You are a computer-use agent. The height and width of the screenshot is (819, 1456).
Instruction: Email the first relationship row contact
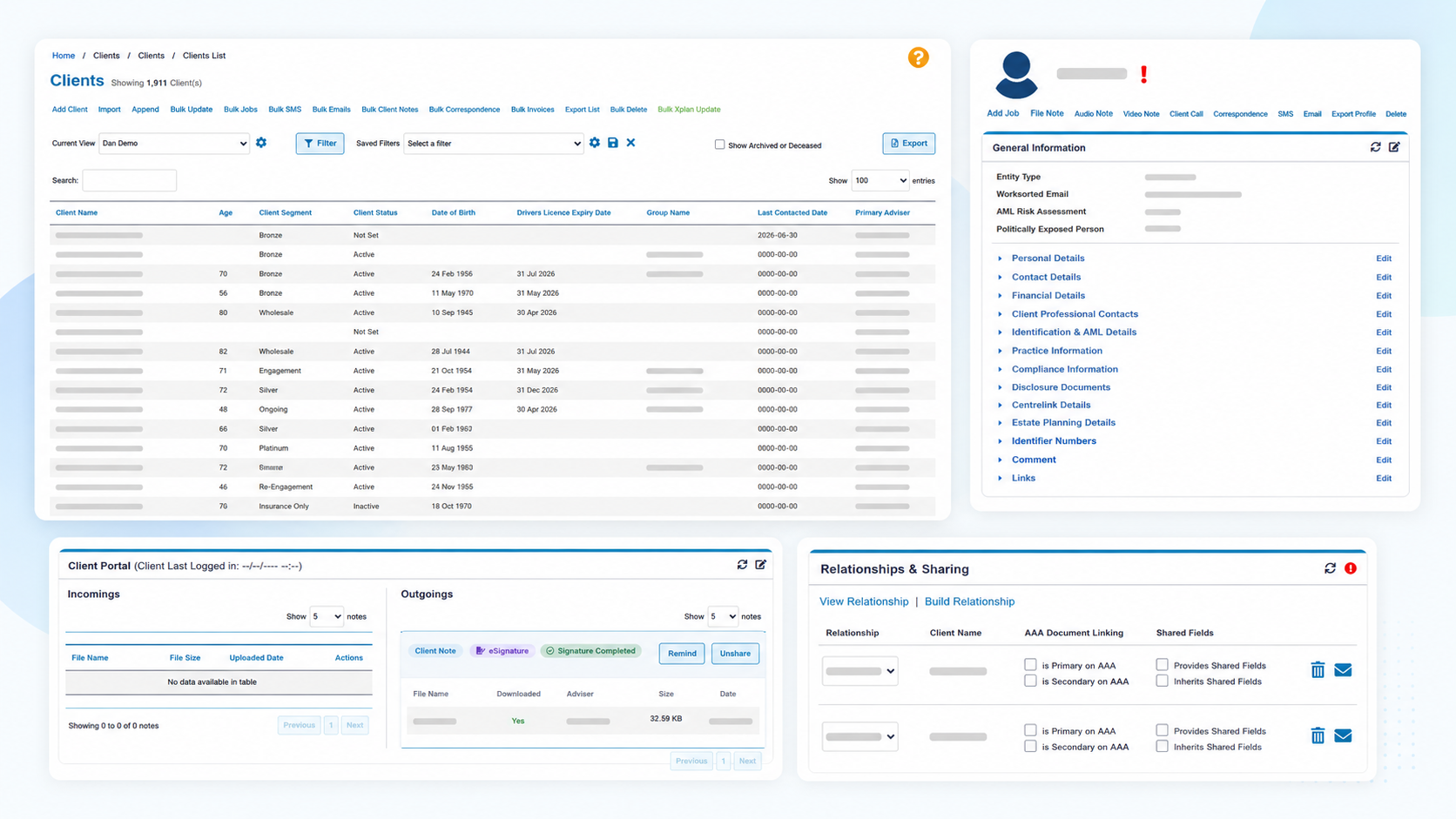click(1343, 670)
